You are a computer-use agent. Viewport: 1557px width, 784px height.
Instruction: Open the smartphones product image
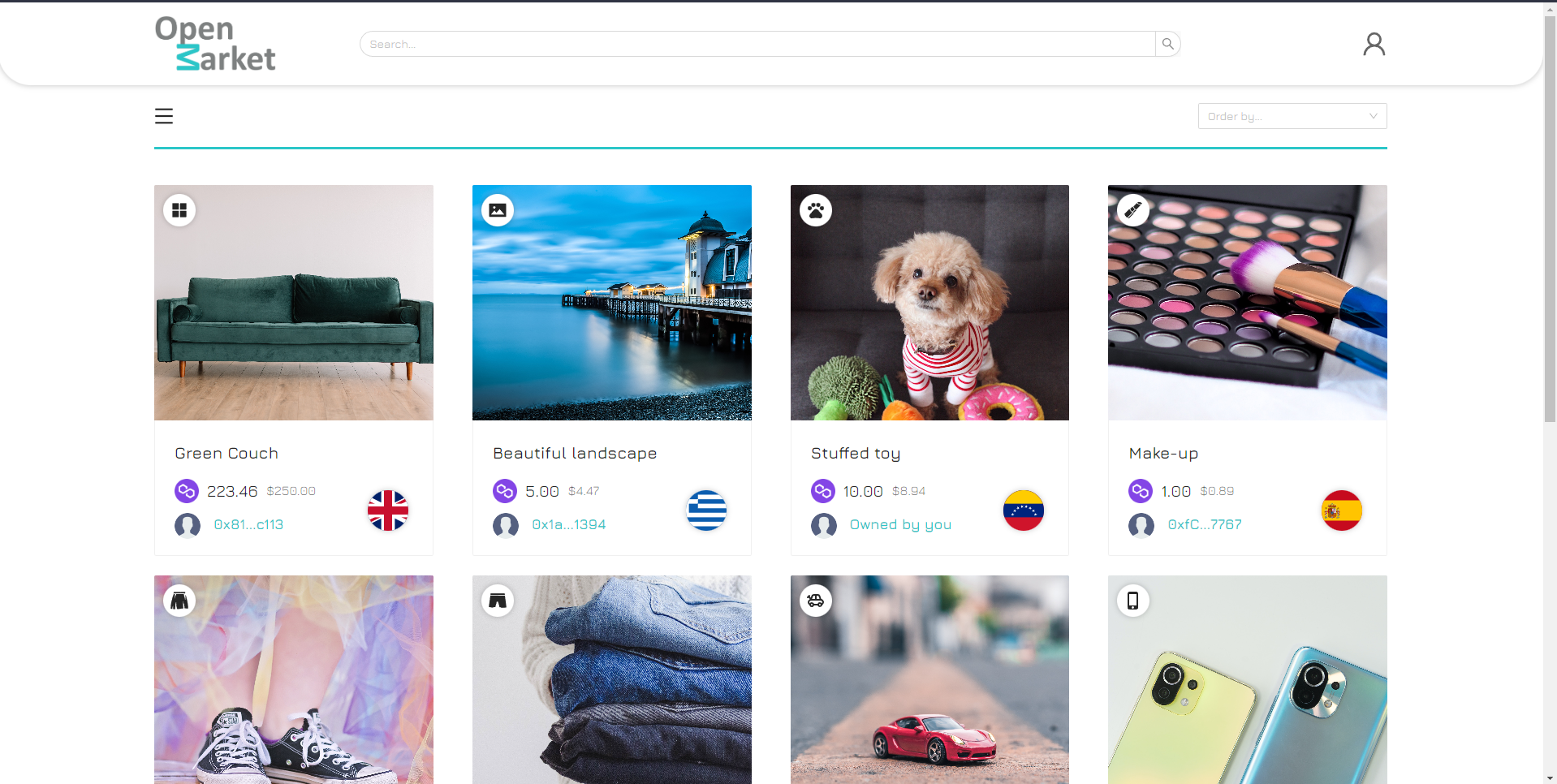pos(1248,680)
